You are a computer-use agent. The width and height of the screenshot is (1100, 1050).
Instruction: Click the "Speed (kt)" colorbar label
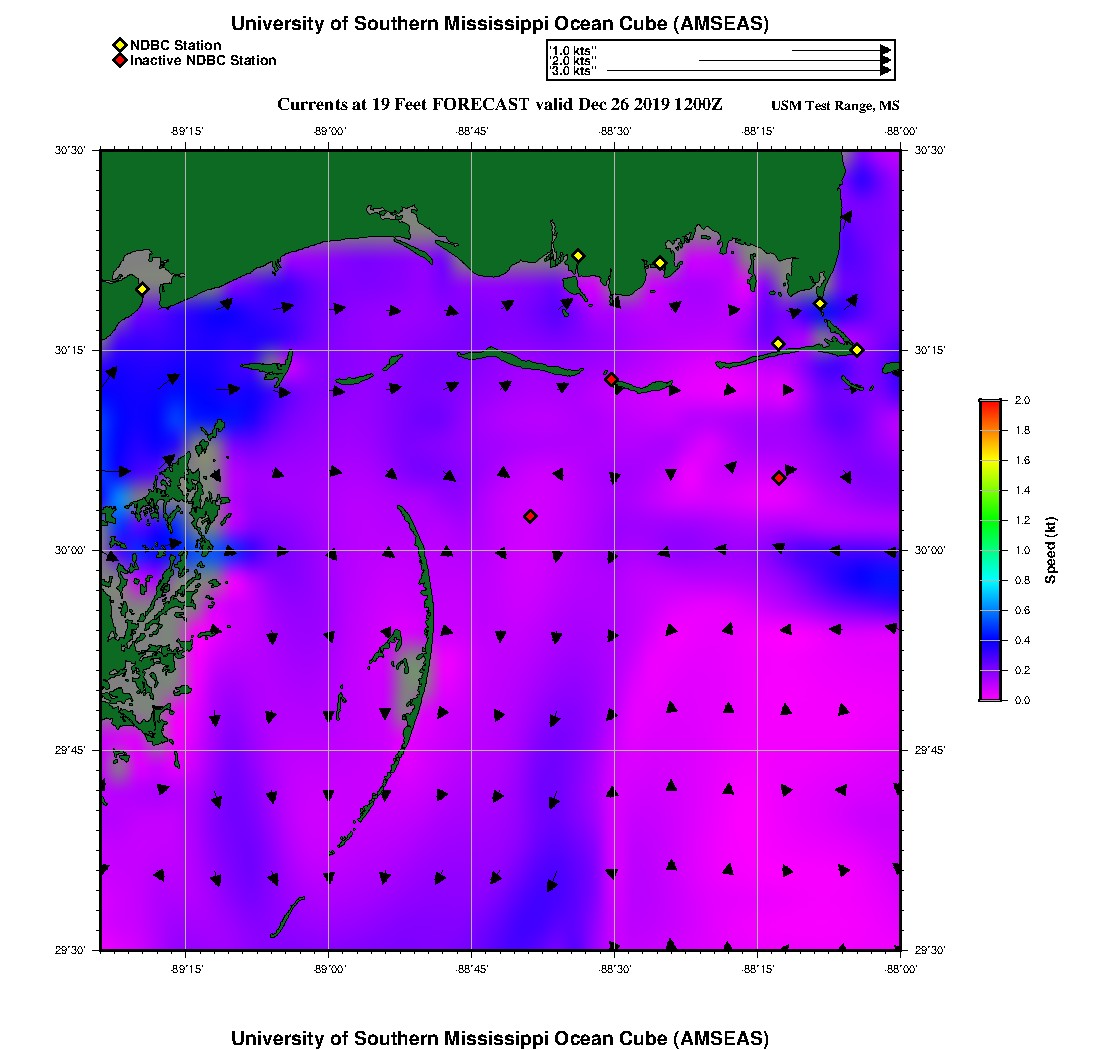click(x=1051, y=550)
